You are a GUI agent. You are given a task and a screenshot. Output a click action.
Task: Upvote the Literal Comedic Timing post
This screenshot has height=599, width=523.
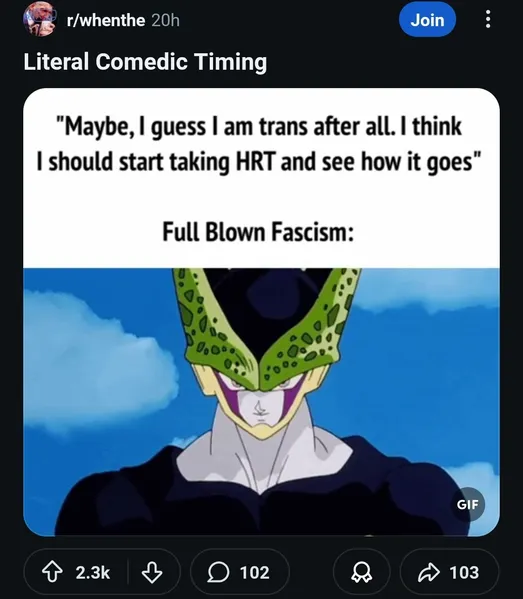(x=52, y=572)
